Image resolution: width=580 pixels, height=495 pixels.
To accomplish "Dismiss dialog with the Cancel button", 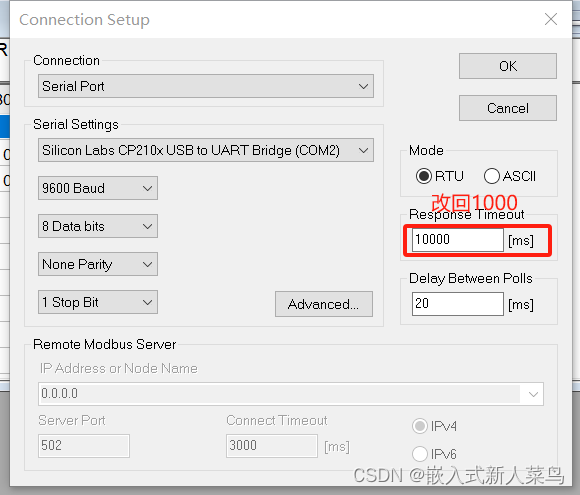I will (x=508, y=108).
